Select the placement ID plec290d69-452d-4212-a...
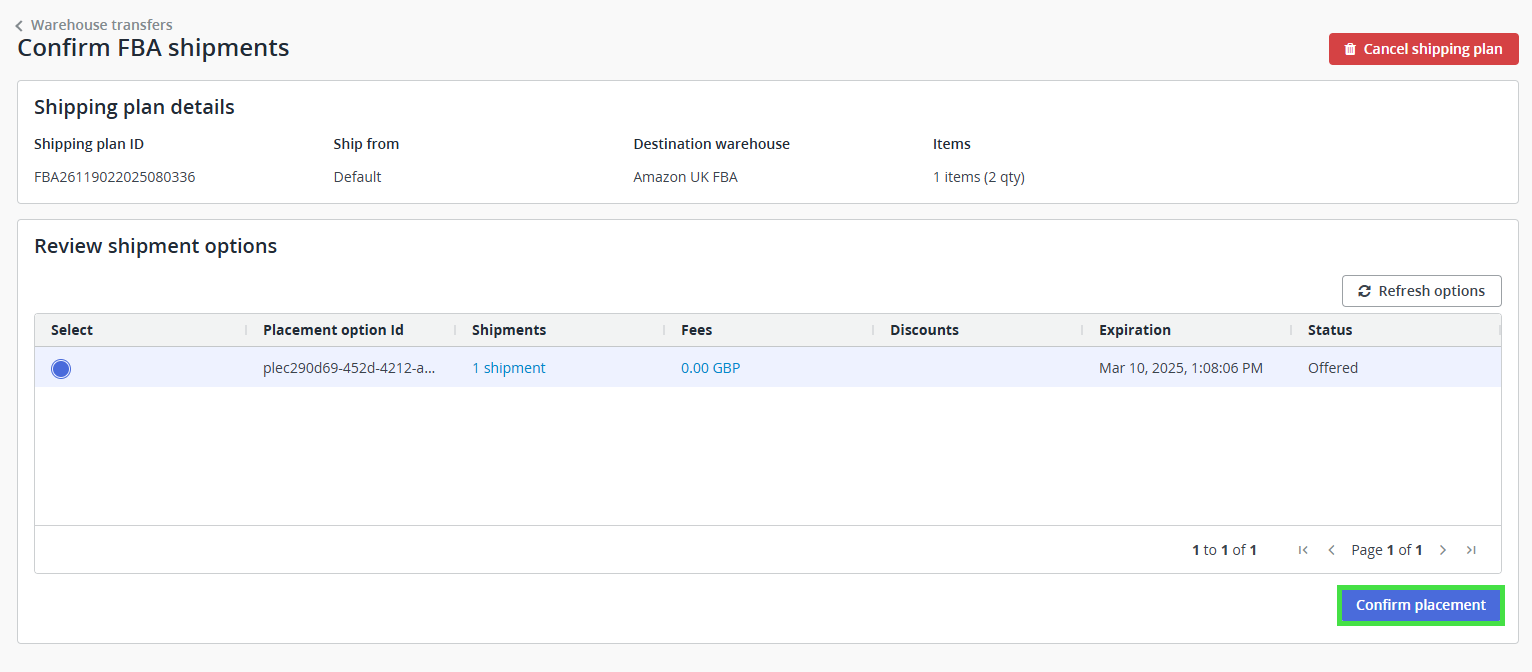Viewport: 1532px width, 672px height. (x=349, y=368)
